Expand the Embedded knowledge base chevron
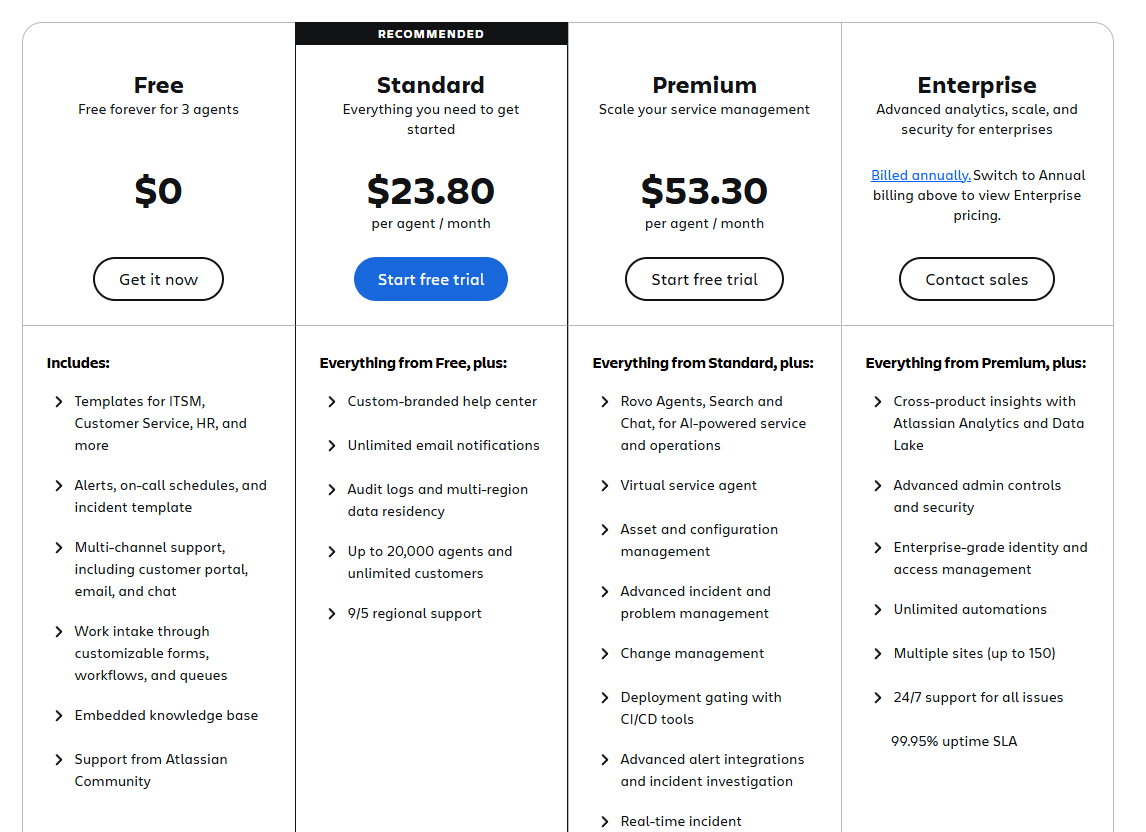The height and width of the screenshot is (832, 1146). point(59,716)
